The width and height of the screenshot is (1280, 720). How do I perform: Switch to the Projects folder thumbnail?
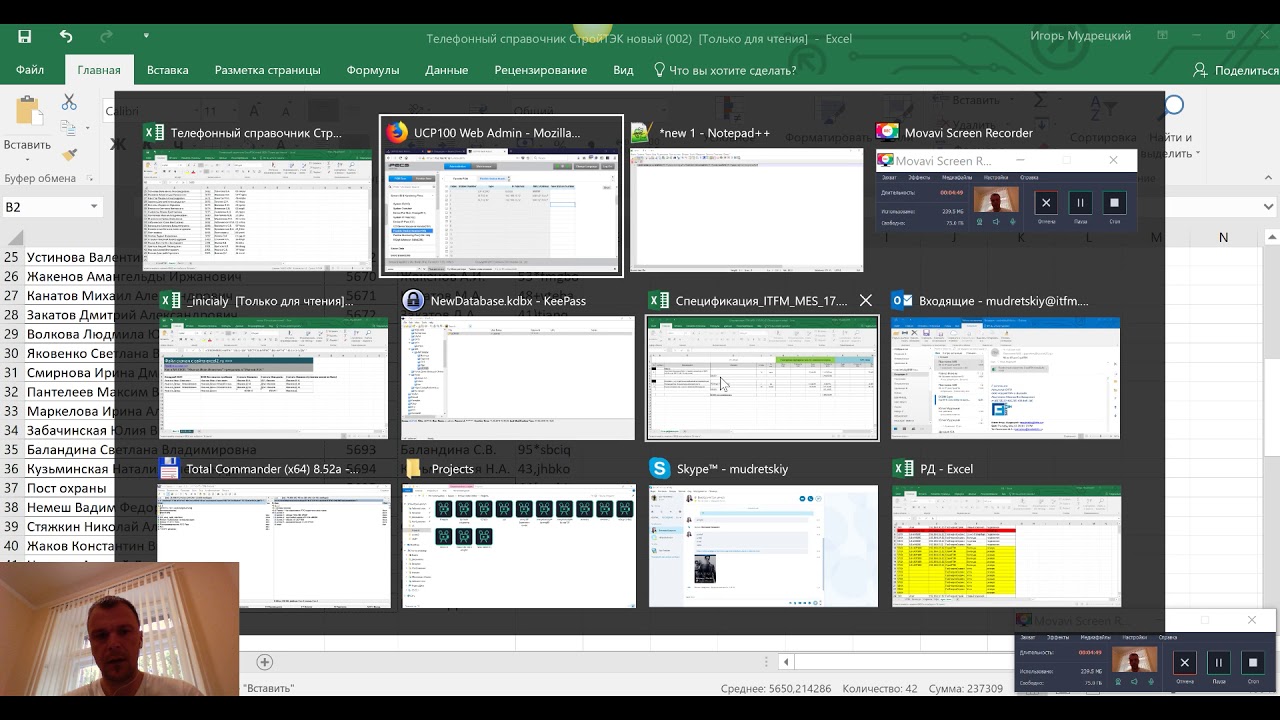(518, 532)
